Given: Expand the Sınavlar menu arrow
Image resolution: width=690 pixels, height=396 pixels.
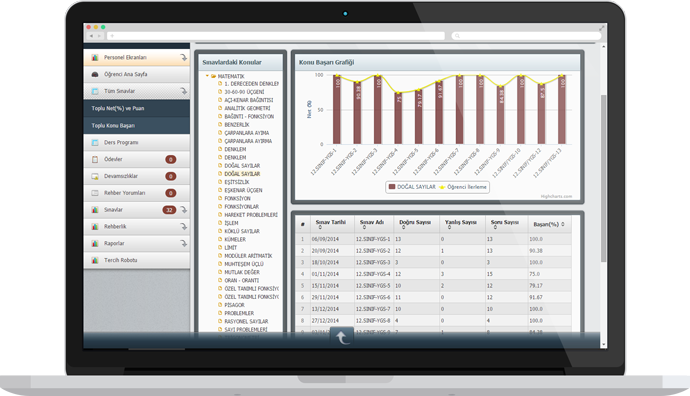Looking at the screenshot, I should tap(184, 210).
